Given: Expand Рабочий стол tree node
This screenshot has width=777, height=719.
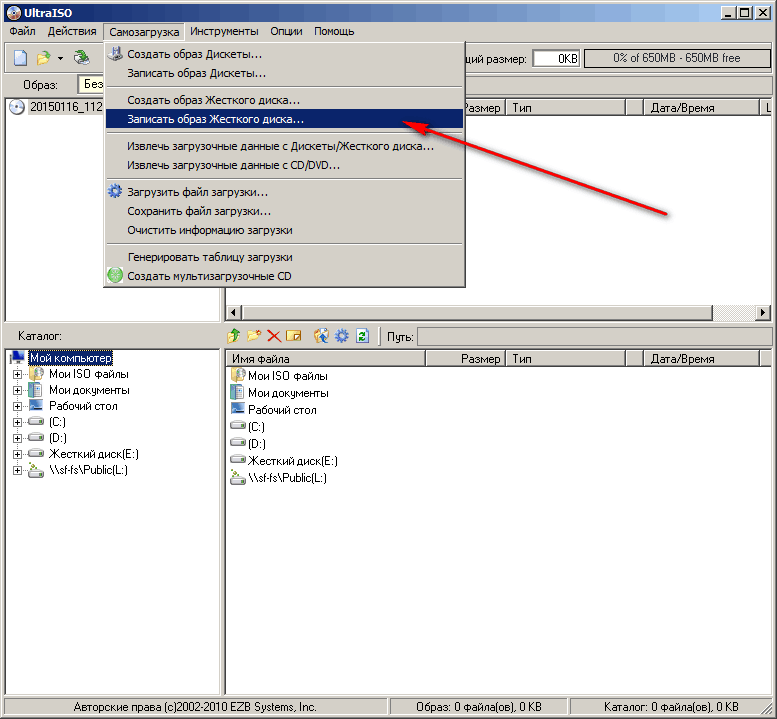Looking at the screenshot, I should coord(17,406).
